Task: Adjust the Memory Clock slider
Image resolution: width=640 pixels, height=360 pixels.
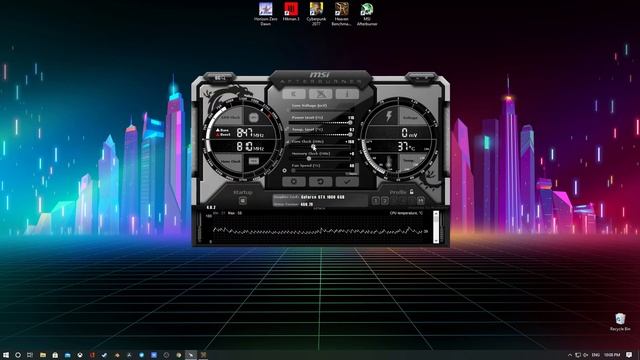Action: click(320, 158)
